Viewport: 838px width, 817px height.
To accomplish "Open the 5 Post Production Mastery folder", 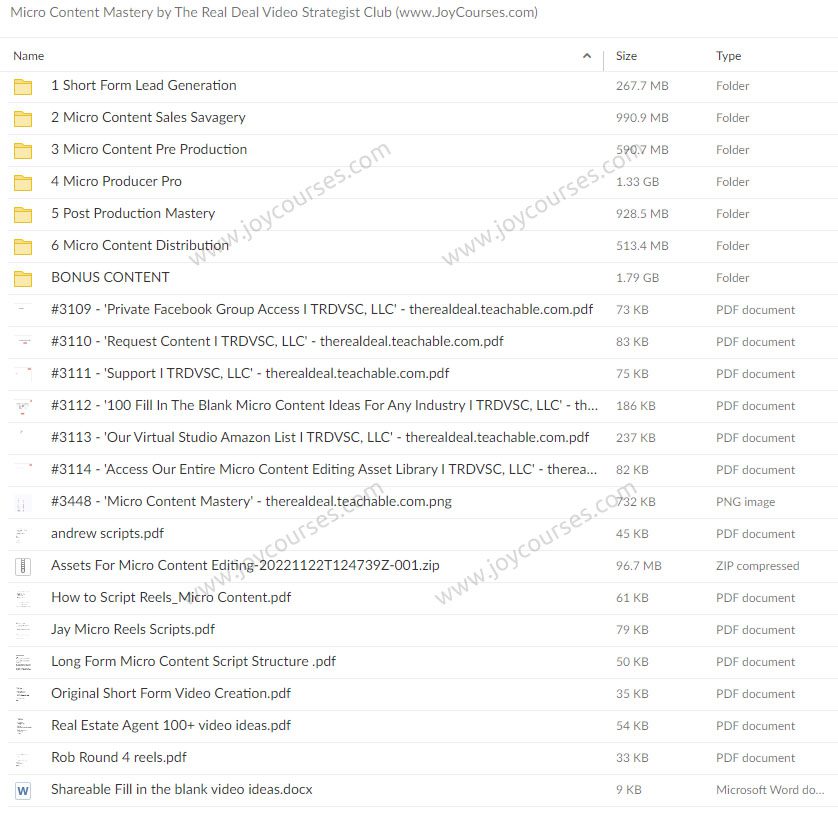I will point(133,214).
